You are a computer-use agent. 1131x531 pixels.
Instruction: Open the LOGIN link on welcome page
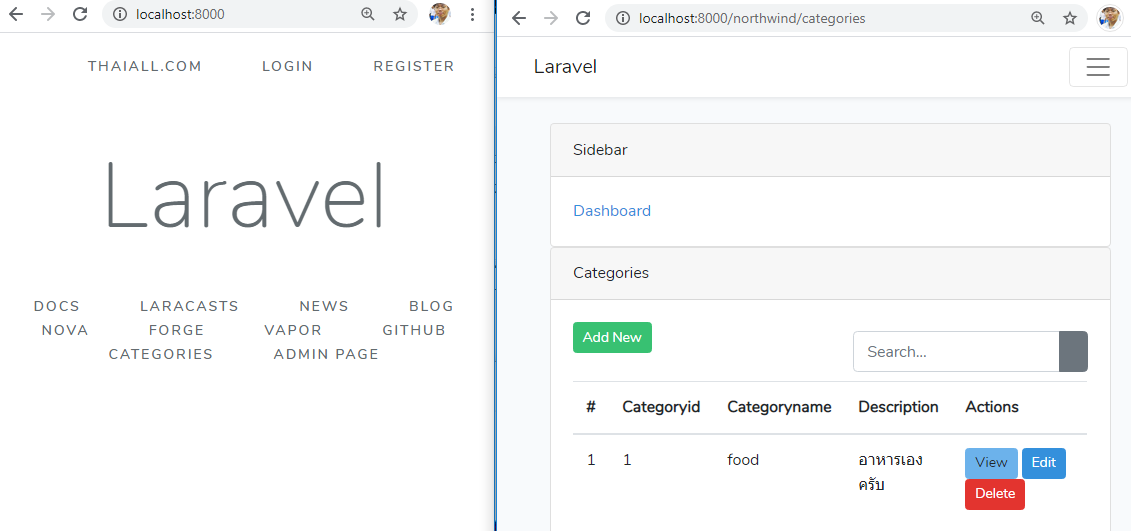(x=287, y=66)
